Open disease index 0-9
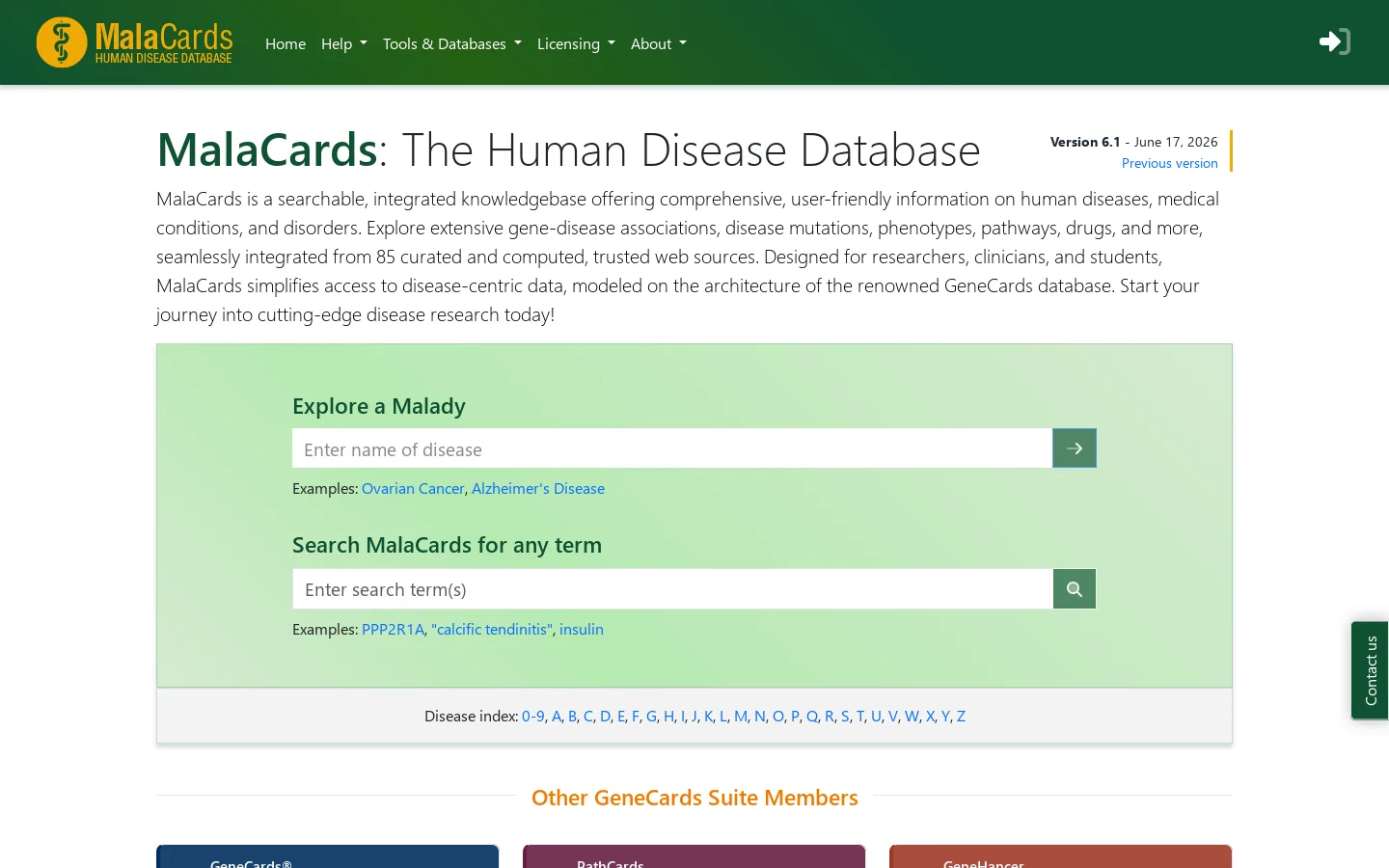This screenshot has width=1389, height=868. [x=533, y=716]
